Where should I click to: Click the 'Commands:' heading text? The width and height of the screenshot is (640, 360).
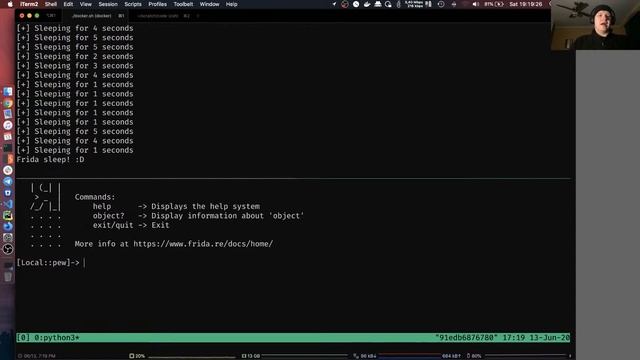[x=95, y=197]
